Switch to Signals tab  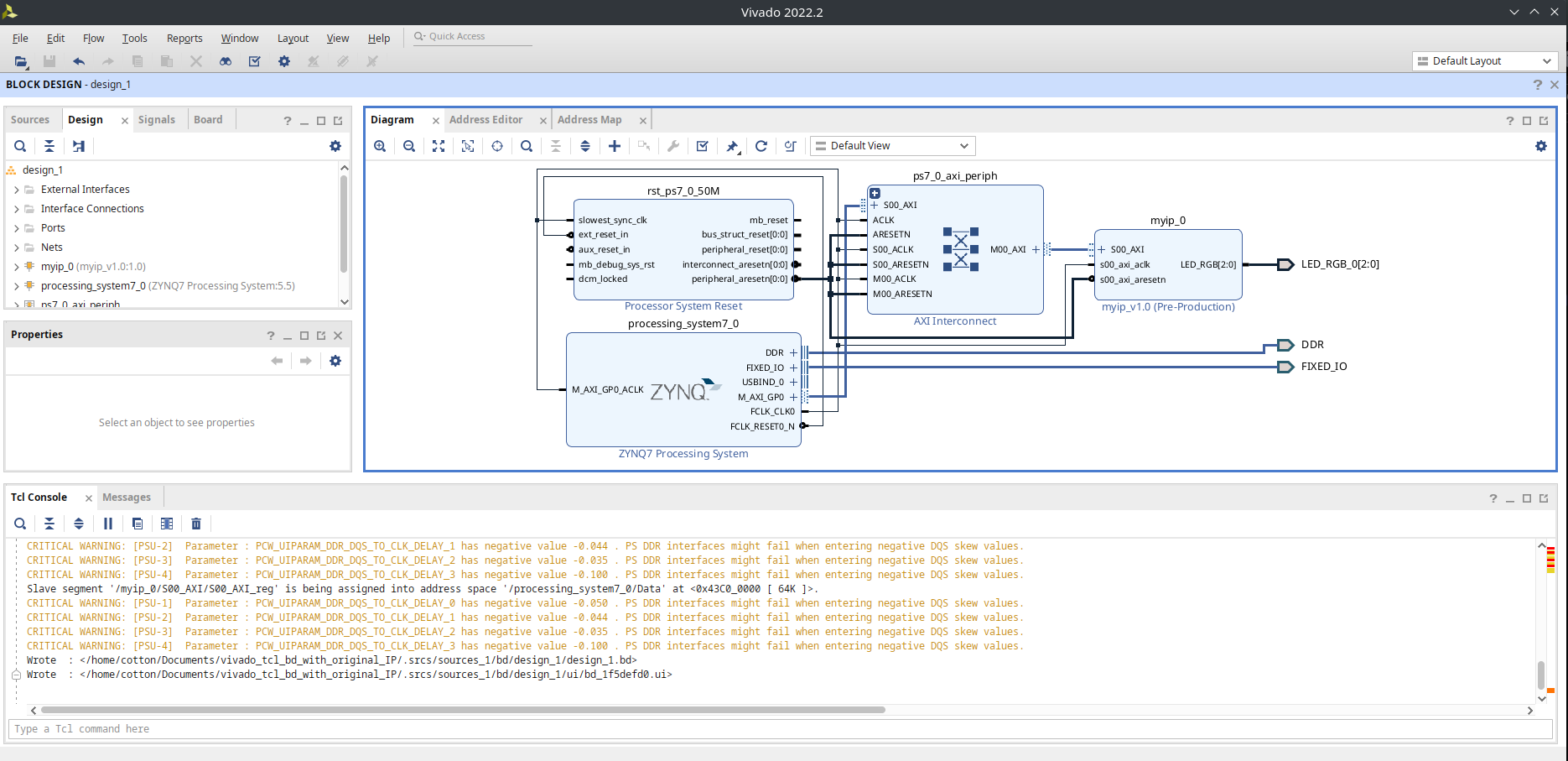157,120
